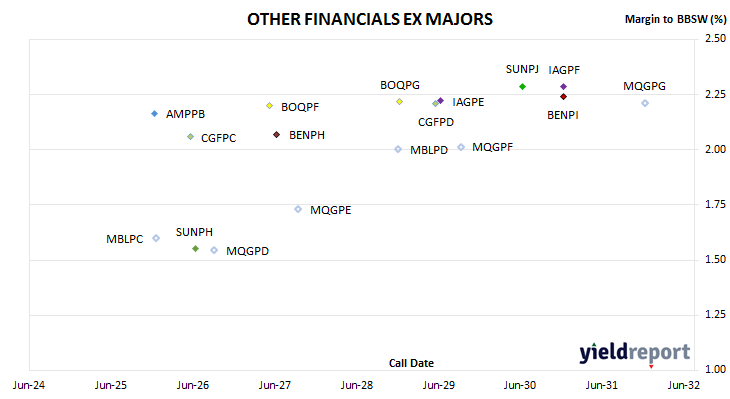Select the Margin to BBSW axis title

coord(676,19)
